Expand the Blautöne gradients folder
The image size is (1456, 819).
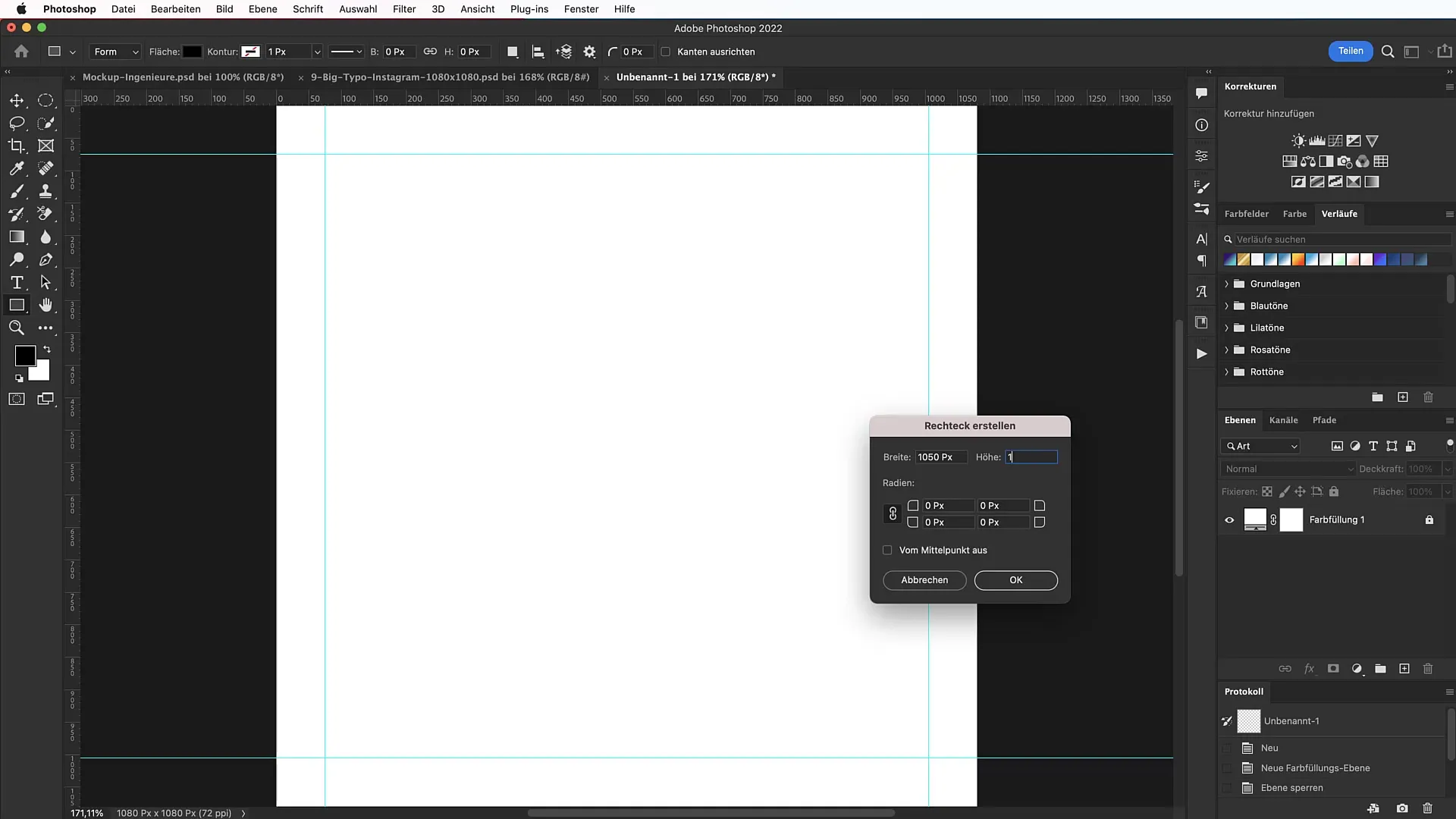1226,305
